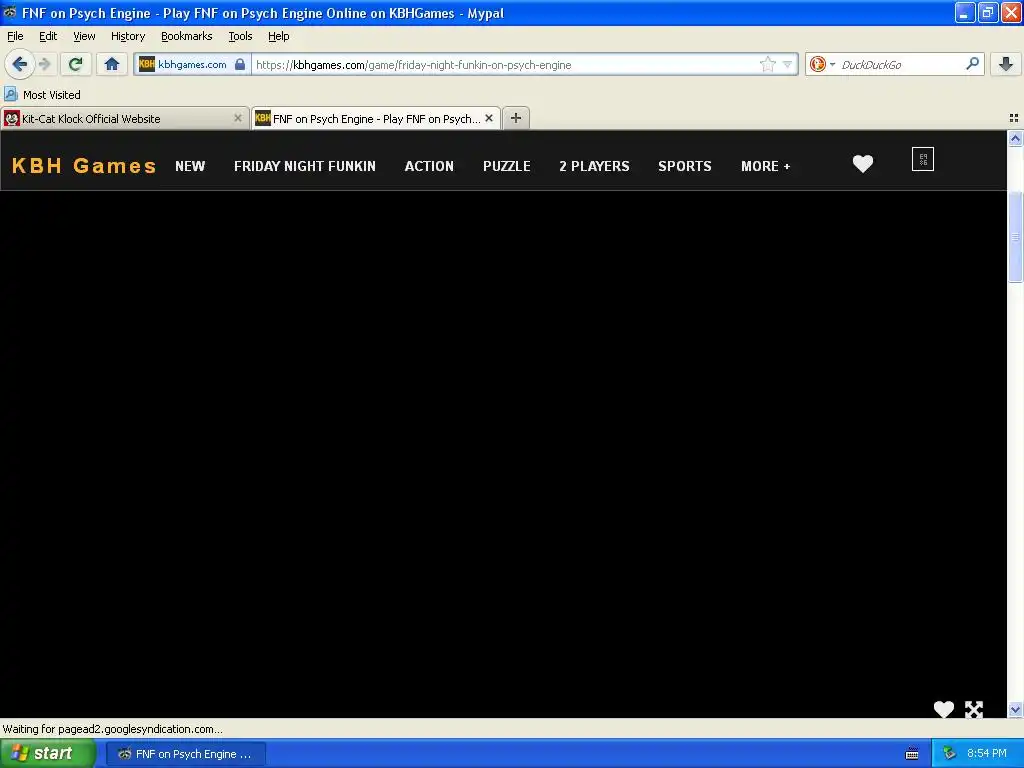Go back using the Back arrow button

pyautogui.click(x=19, y=64)
